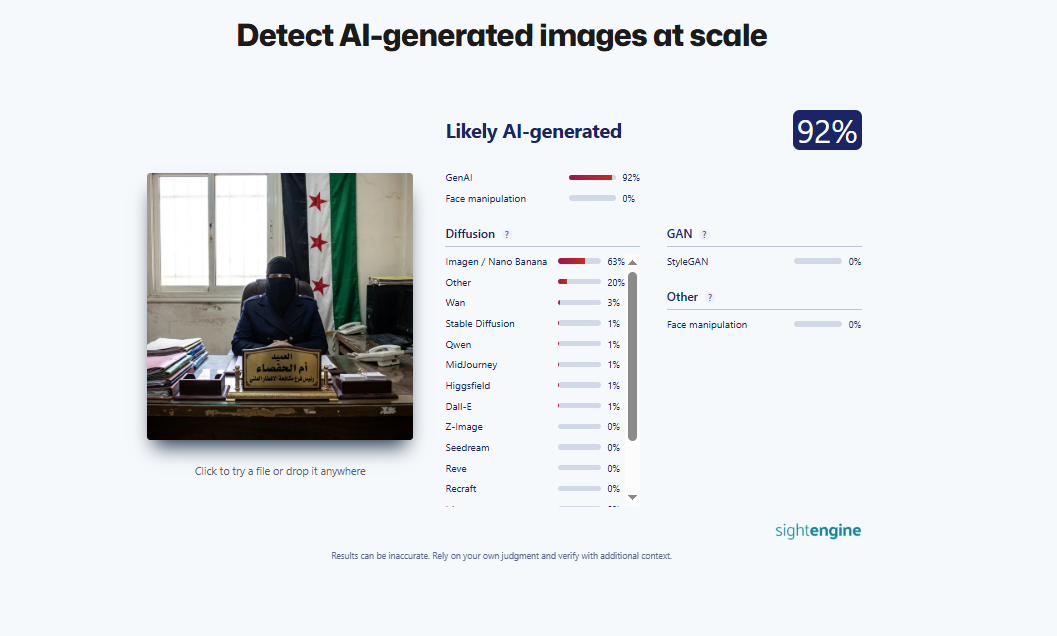Screen dimensions: 1057x636
Task: Click the scroll up arrow in the diffusion list
Action: [x=632, y=262]
